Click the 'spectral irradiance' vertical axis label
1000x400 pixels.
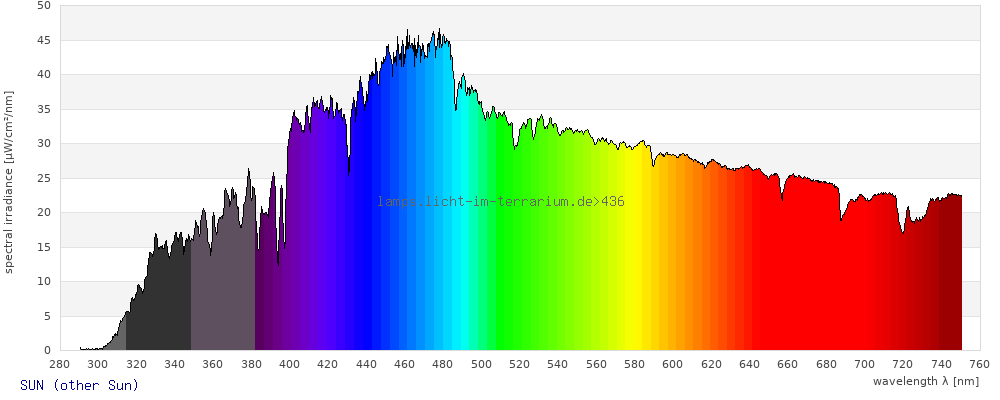[9, 181]
